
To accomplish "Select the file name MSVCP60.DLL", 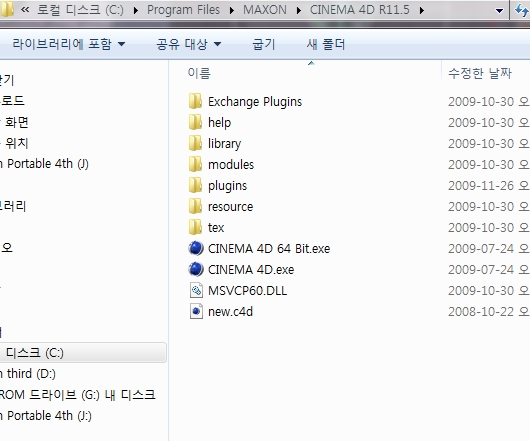I will click(247, 291).
